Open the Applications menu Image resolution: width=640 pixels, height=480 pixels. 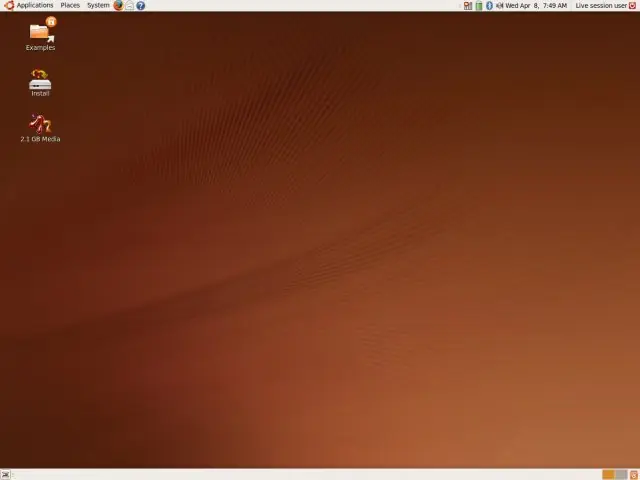click(35, 5)
